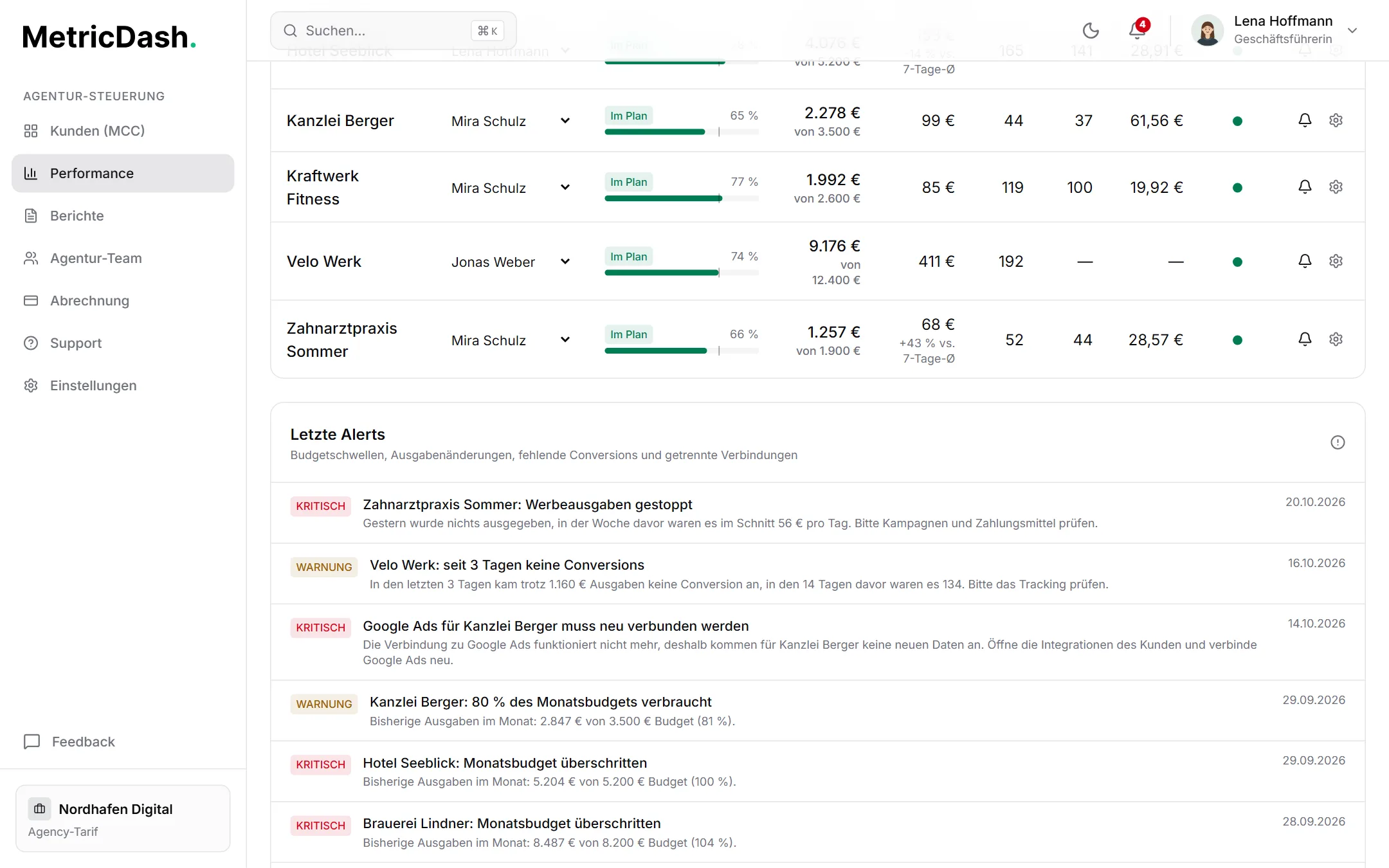Open manager dropdown for Kanzlei Berger
The height and width of the screenshot is (868, 1389).
pyautogui.click(x=511, y=121)
